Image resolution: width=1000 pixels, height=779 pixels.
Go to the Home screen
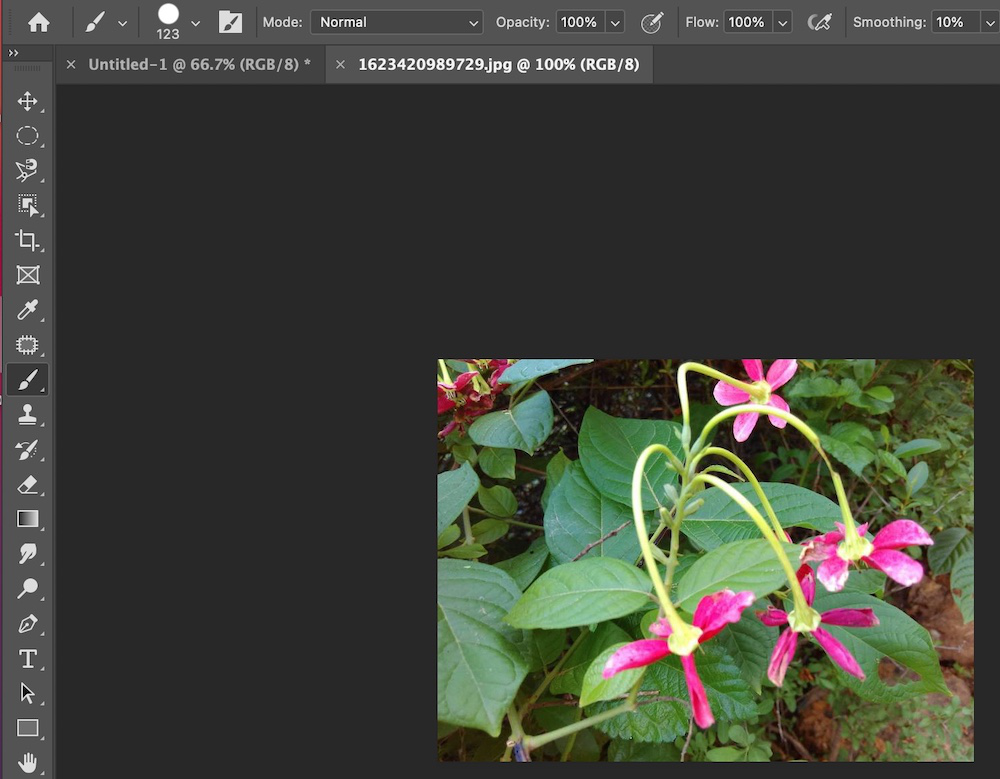pos(39,22)
